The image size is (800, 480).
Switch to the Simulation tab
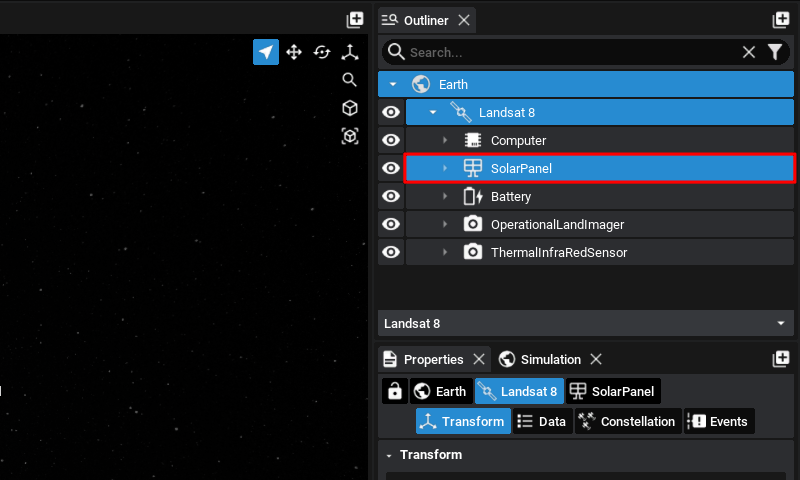pos(551,360)
